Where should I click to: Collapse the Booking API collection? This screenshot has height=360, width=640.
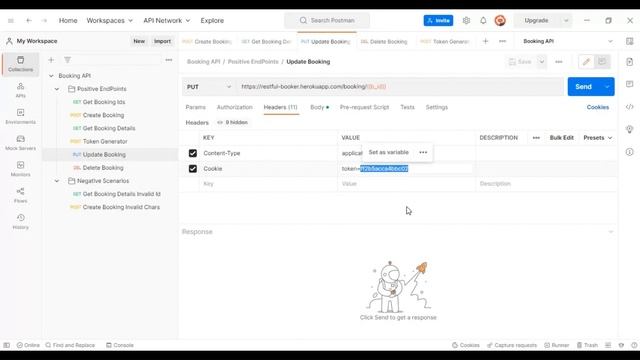[51, 76]
